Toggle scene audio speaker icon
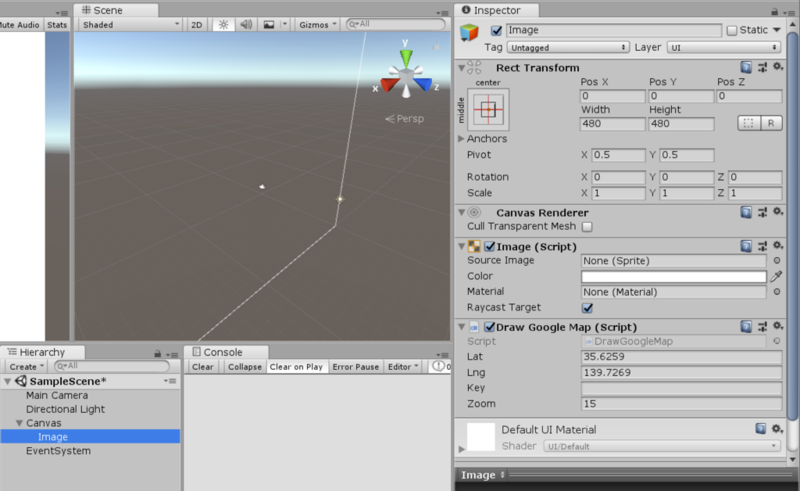The width and height of the screenshot is (800, 491). 246,24
